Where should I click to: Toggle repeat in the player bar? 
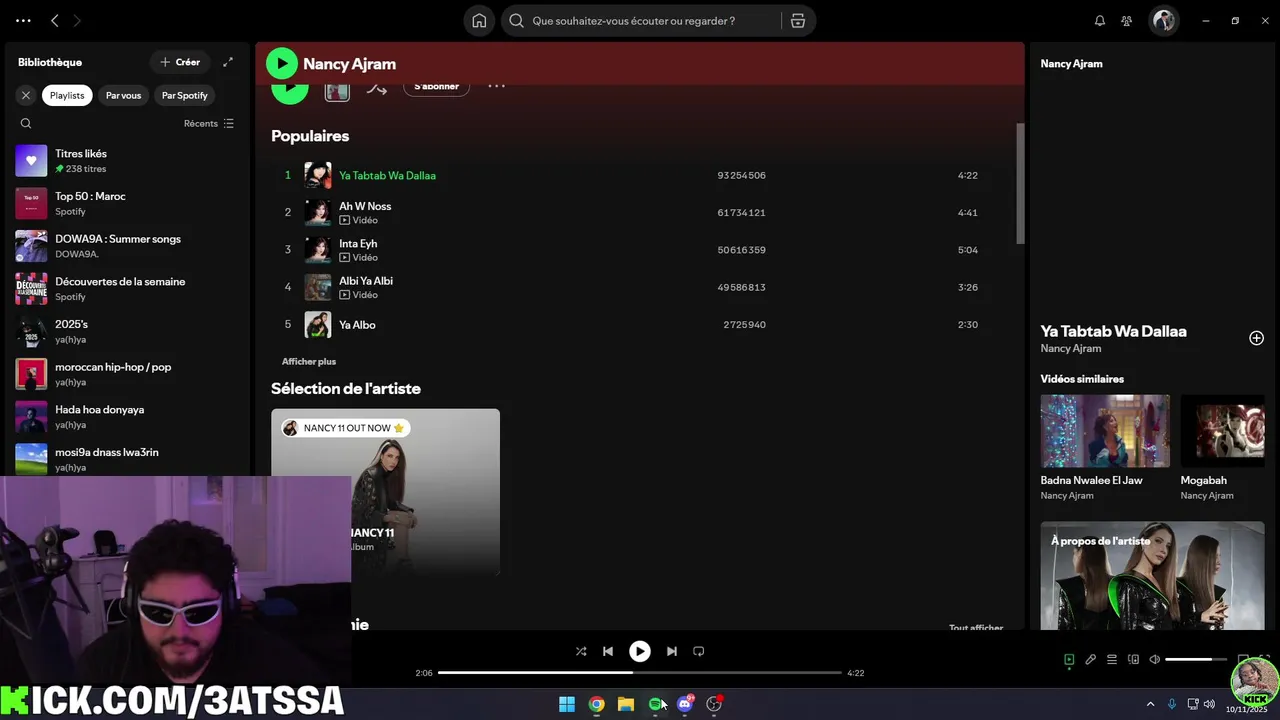click(699, 651)
